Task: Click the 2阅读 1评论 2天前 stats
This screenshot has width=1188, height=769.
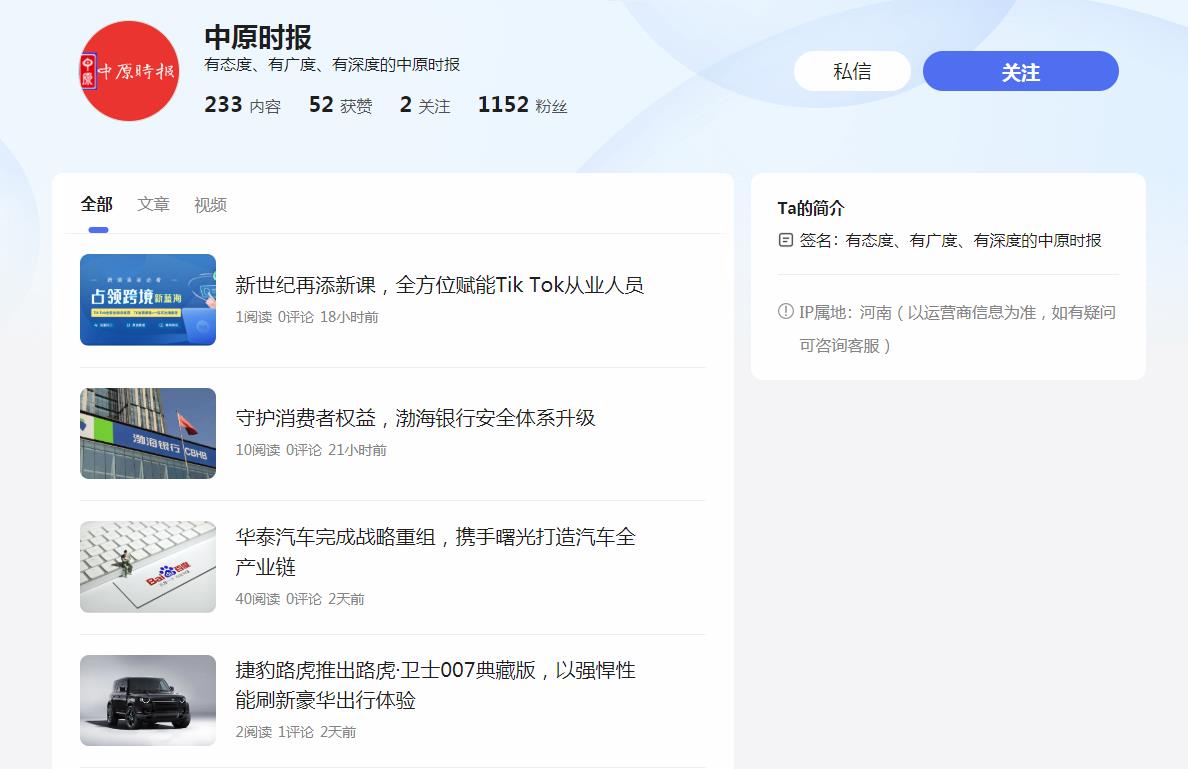Action: 295,732
